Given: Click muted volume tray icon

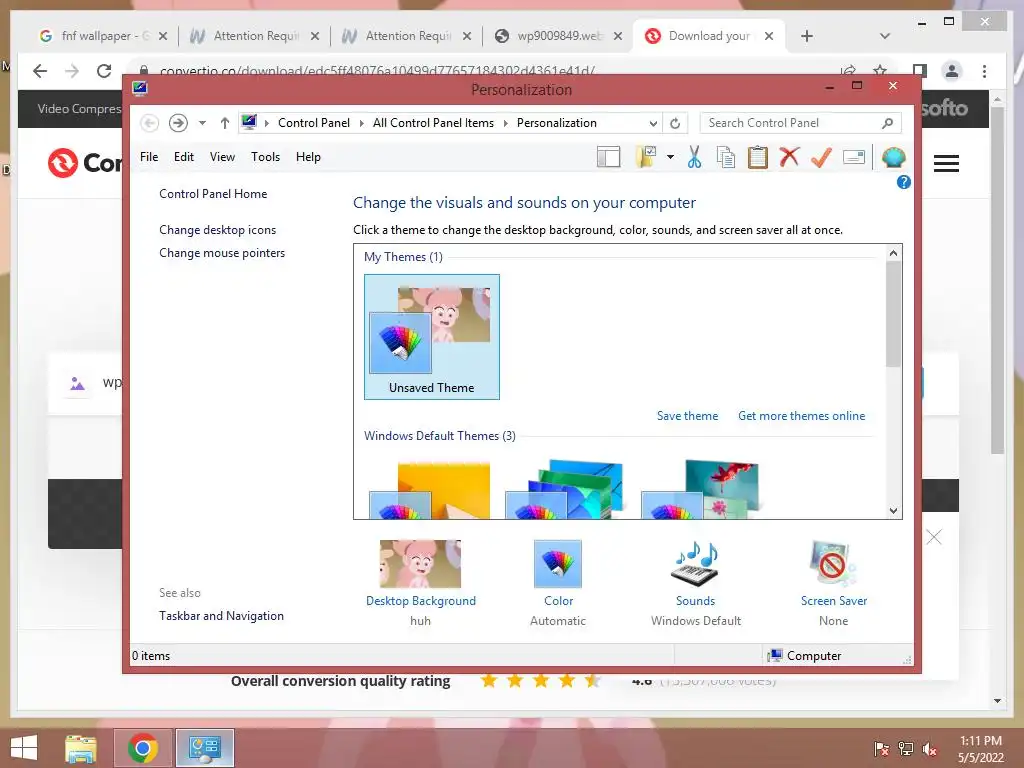Looking at the screenshot, I should 929,749.
